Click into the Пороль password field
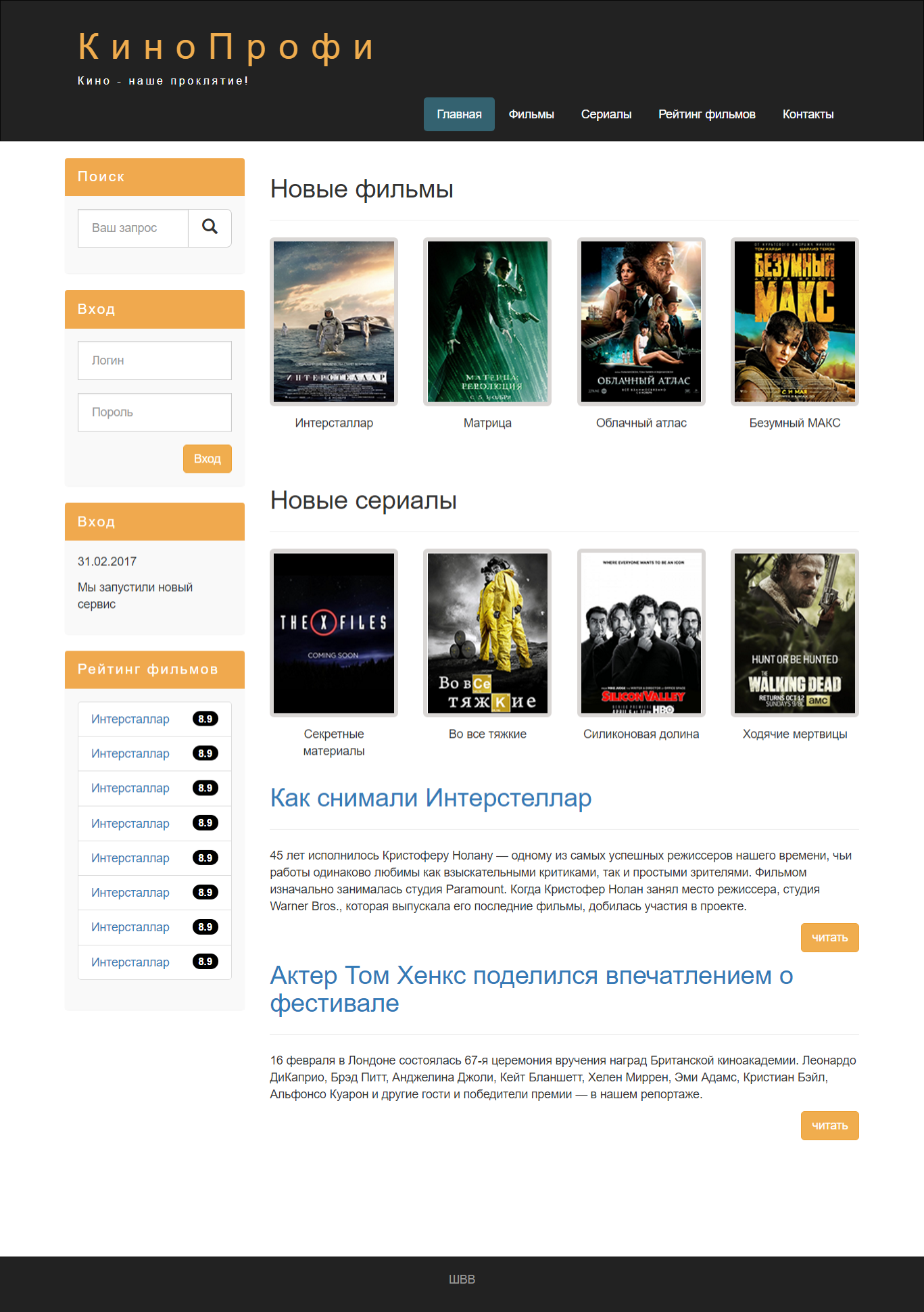The image size is (924, 1312). tap(155, 412)
